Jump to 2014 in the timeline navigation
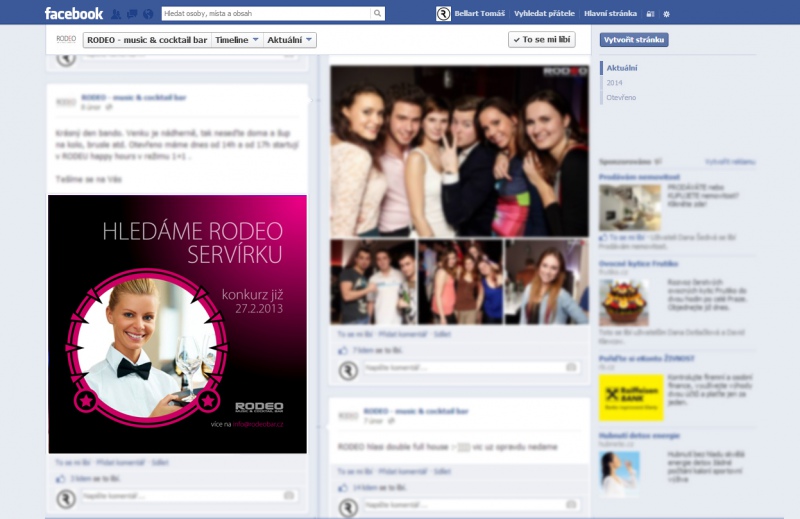The image size is (800, 519). click(x=614, y=83)
